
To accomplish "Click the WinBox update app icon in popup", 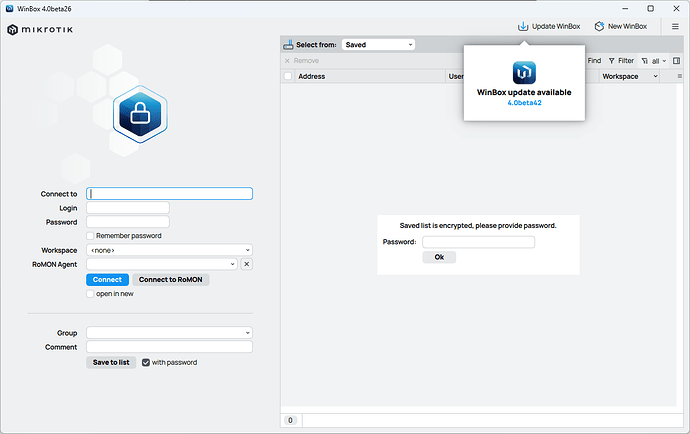I will point(524,73).
